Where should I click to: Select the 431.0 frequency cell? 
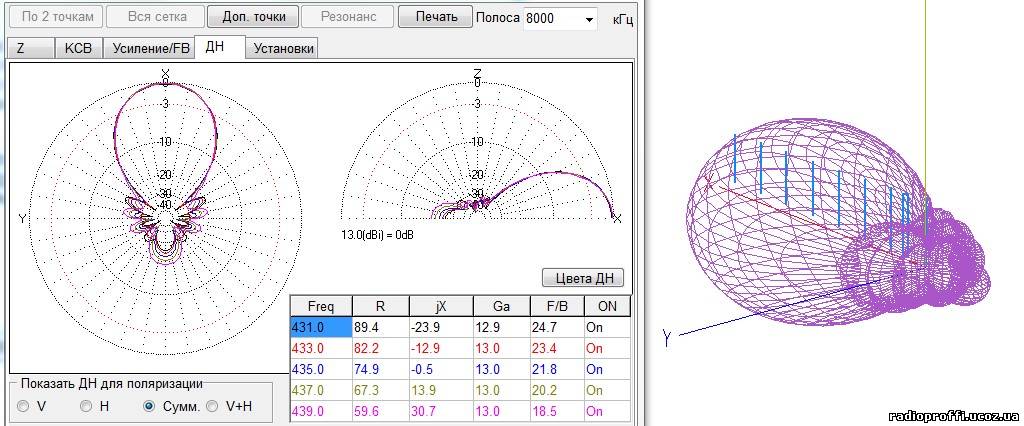click(321, 327)
